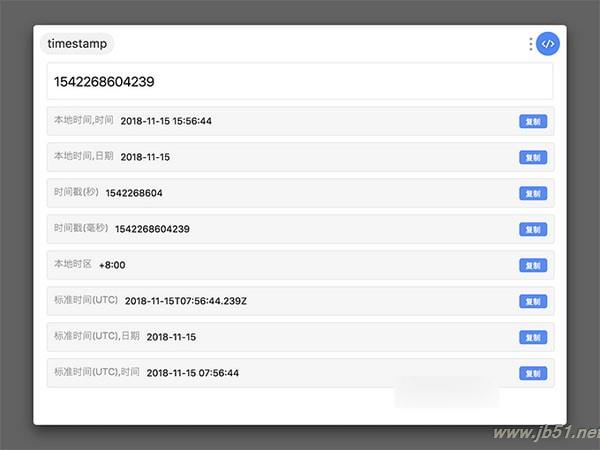Select the seconds value 1542268604
The image size is (600, 450).
coord(134,193)
